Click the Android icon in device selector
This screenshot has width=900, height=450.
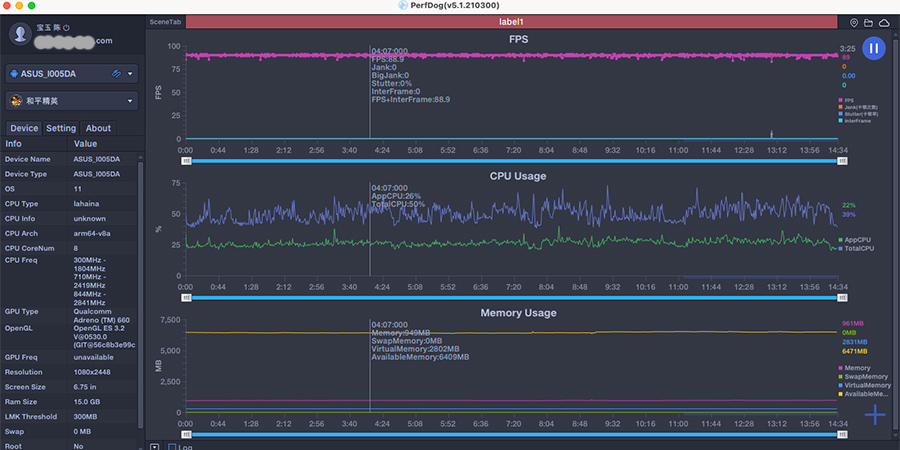tap(14, 74)
